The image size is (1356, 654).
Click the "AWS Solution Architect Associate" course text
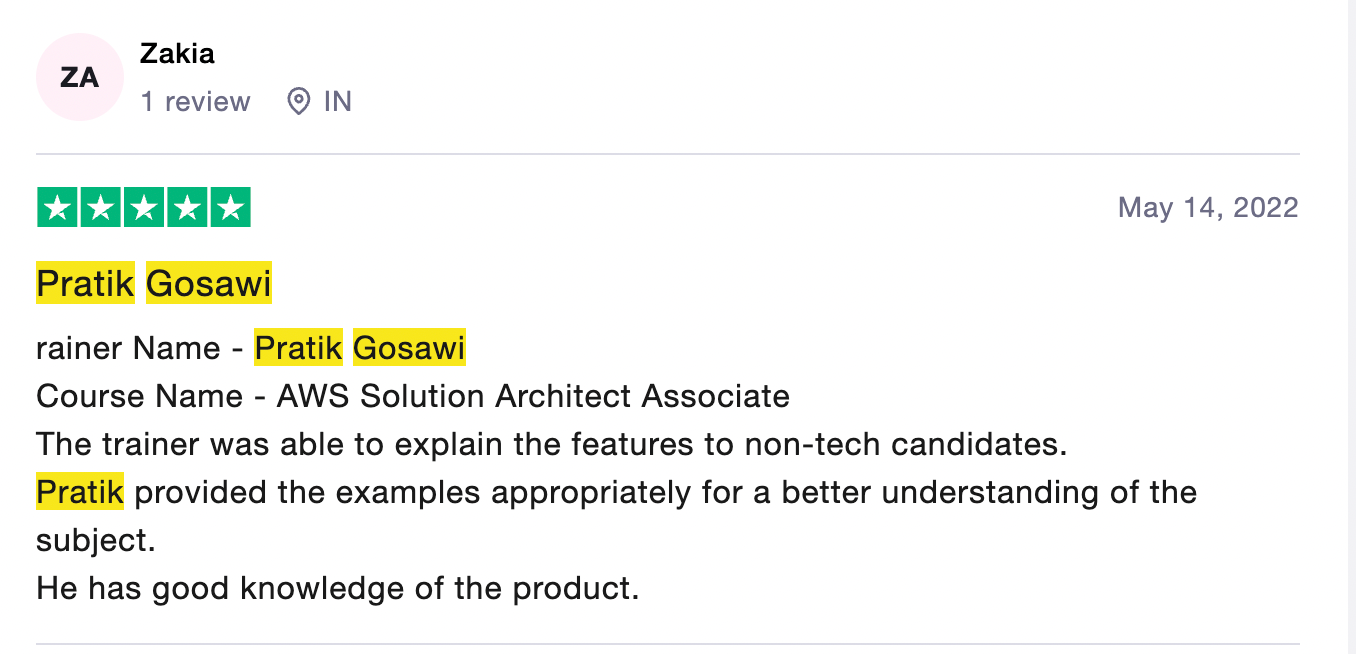point(533,396)
